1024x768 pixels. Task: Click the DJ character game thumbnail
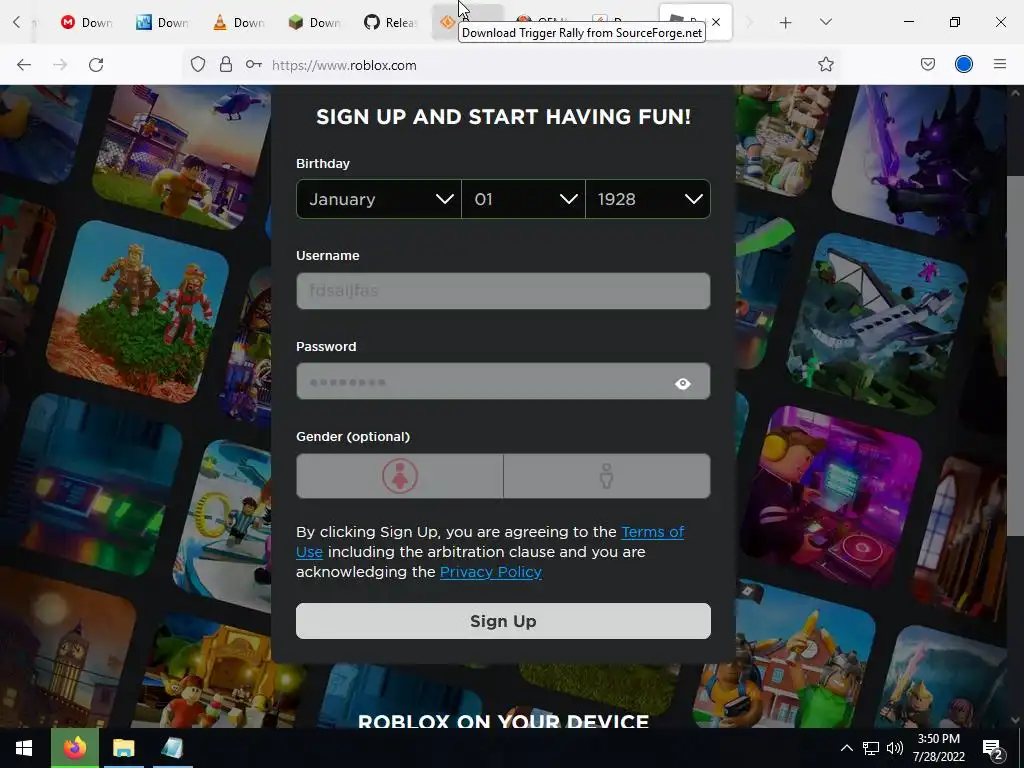(x=833, y=496)
